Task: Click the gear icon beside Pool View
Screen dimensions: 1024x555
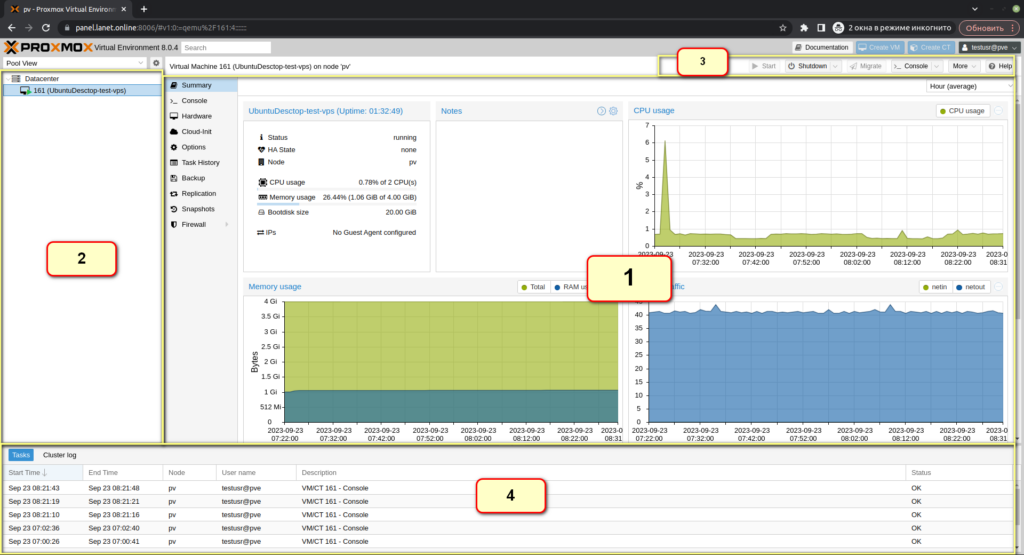Action: click(156, 63)
